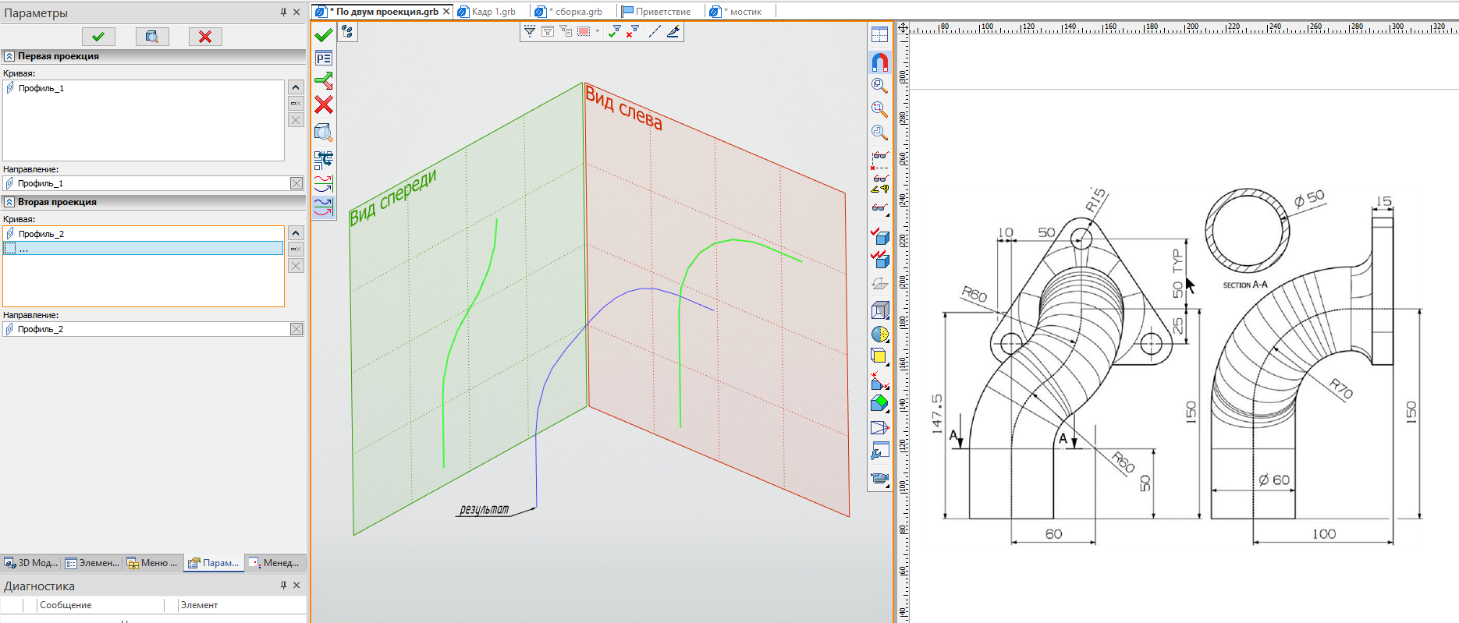Click the tree filter icon in filter toolbar

tap(565, 32)
